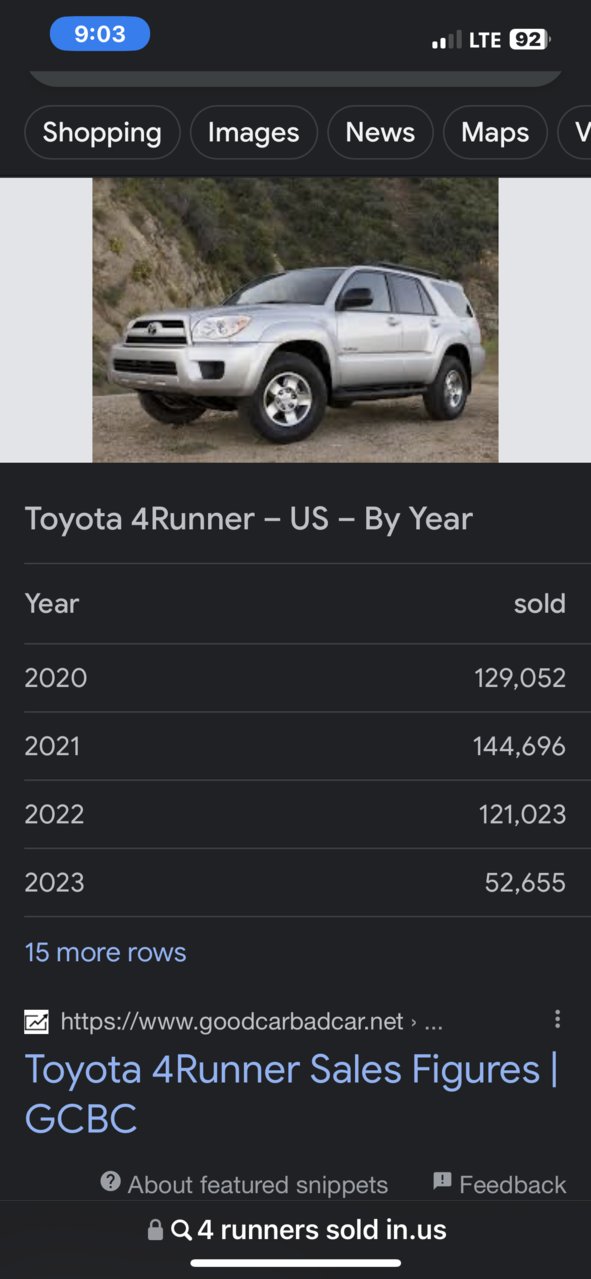The image size is (591, 1279).
Task: Tap the battery indicator showing 92
Action: [529, 40]
